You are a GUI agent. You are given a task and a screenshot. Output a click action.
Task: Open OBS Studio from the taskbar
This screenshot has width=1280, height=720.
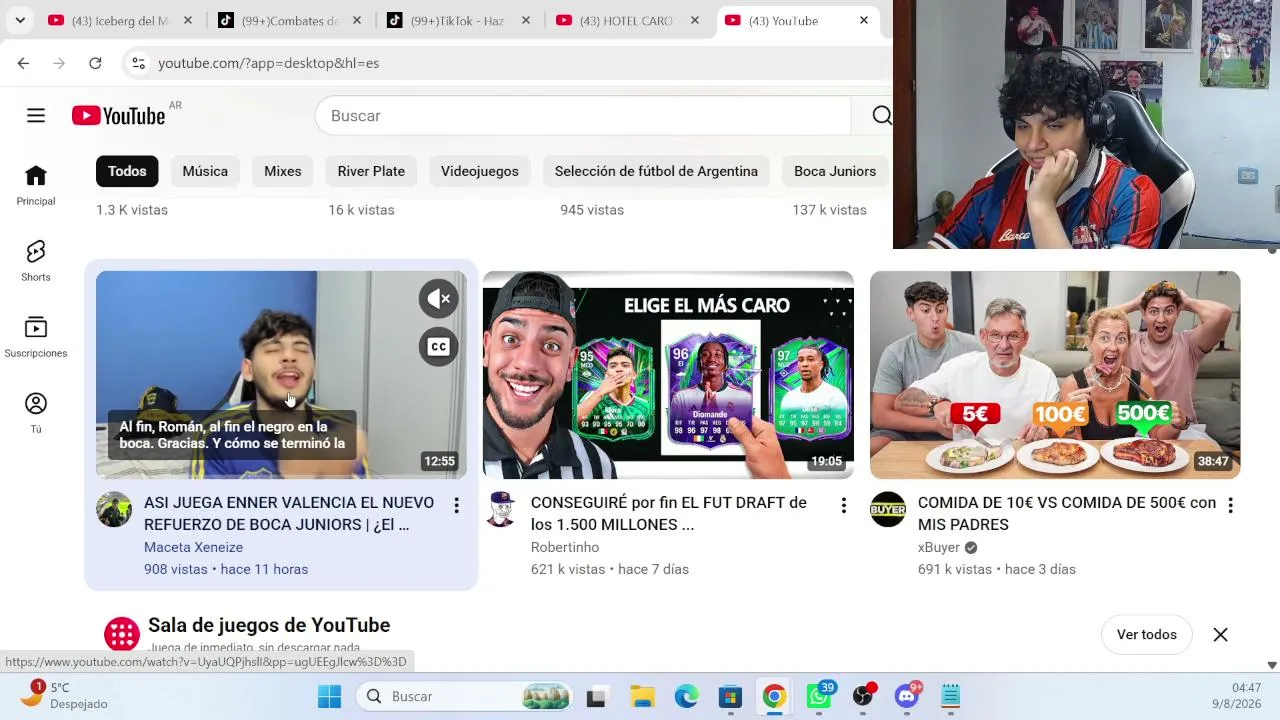coord(863,696)
